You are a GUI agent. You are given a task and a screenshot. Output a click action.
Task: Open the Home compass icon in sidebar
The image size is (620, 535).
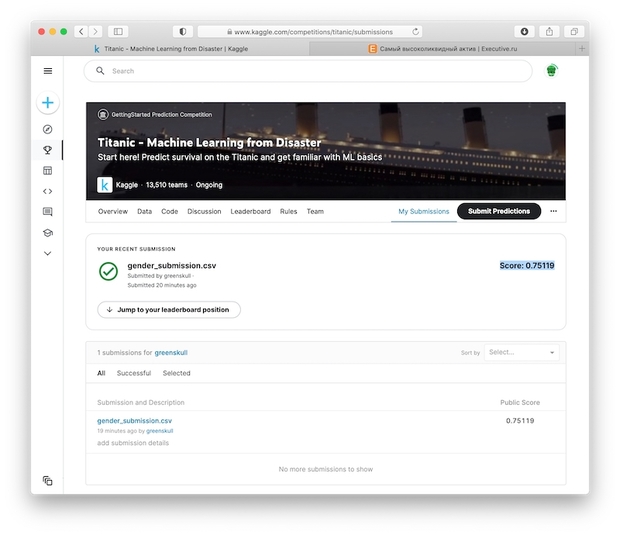(x=47, y=129)
